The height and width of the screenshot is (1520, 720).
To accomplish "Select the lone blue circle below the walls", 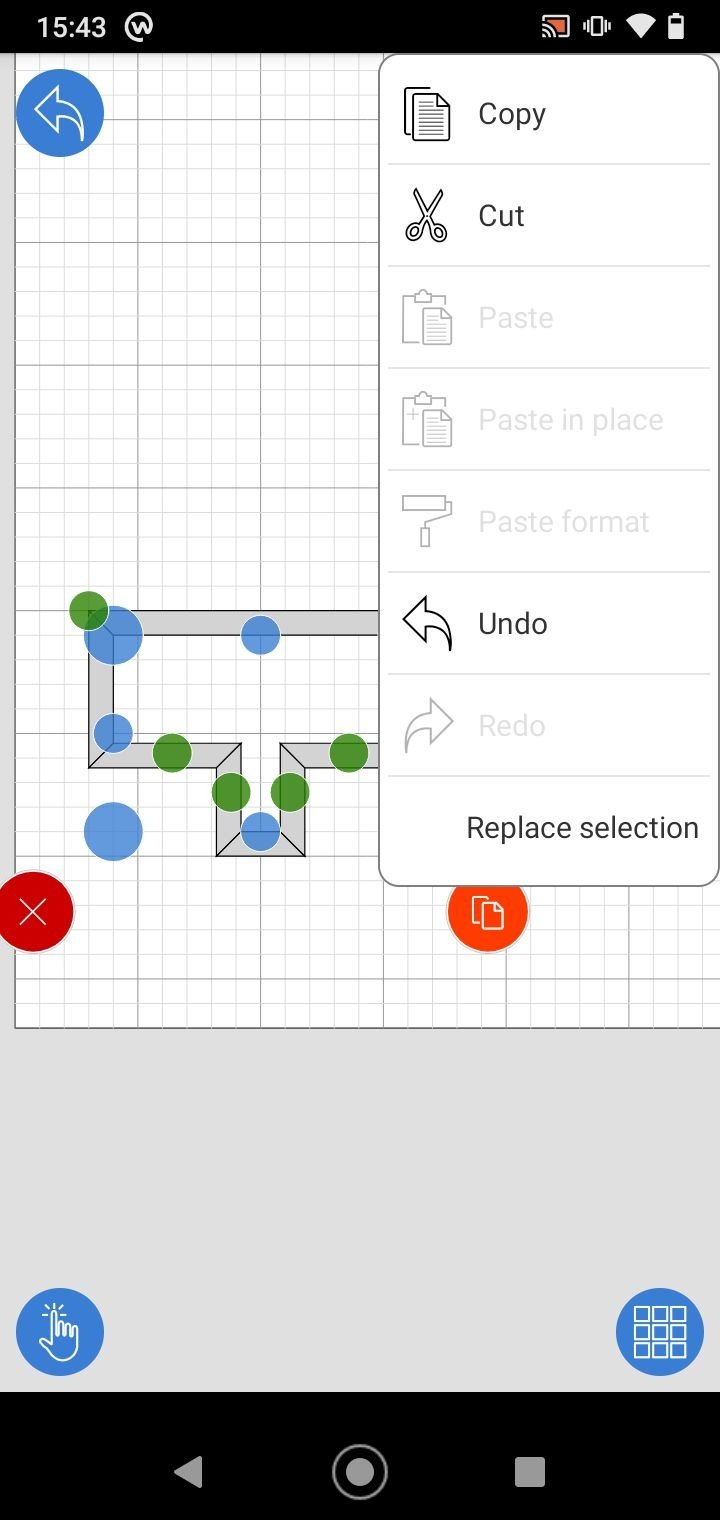I will [x=113, y=831].
